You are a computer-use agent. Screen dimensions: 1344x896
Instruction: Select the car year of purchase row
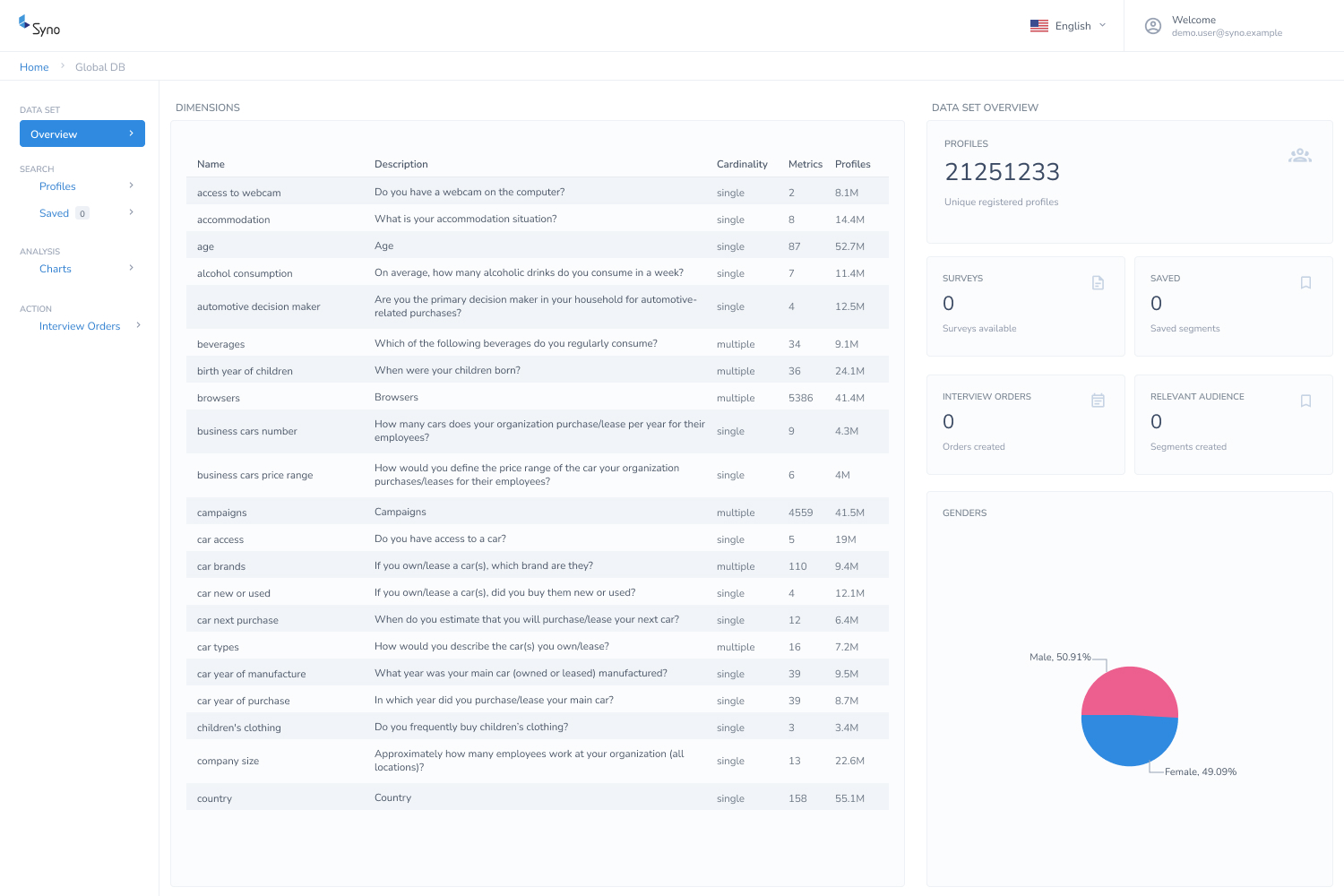pos(244,701)
